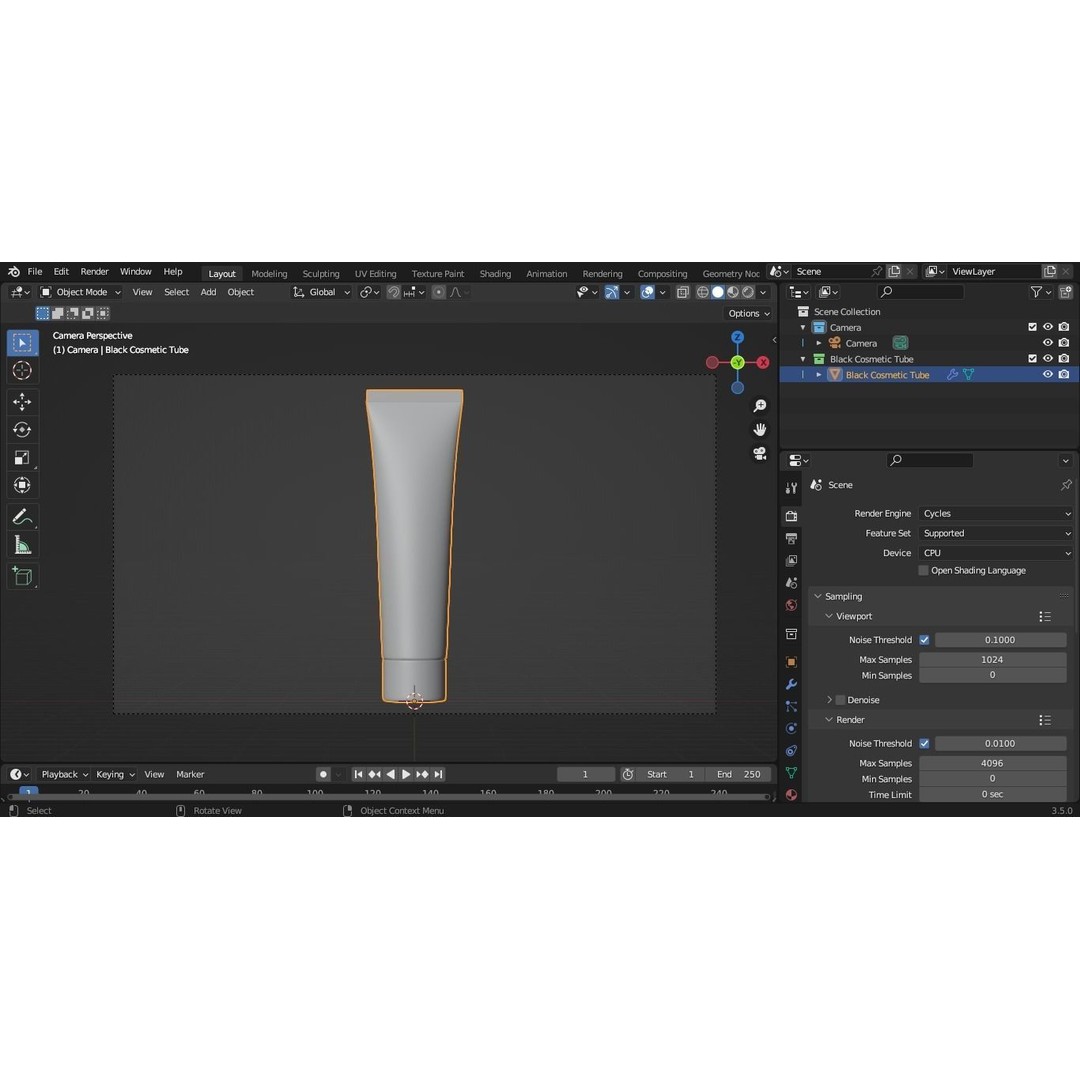Select the Move tool

[22, 402]
